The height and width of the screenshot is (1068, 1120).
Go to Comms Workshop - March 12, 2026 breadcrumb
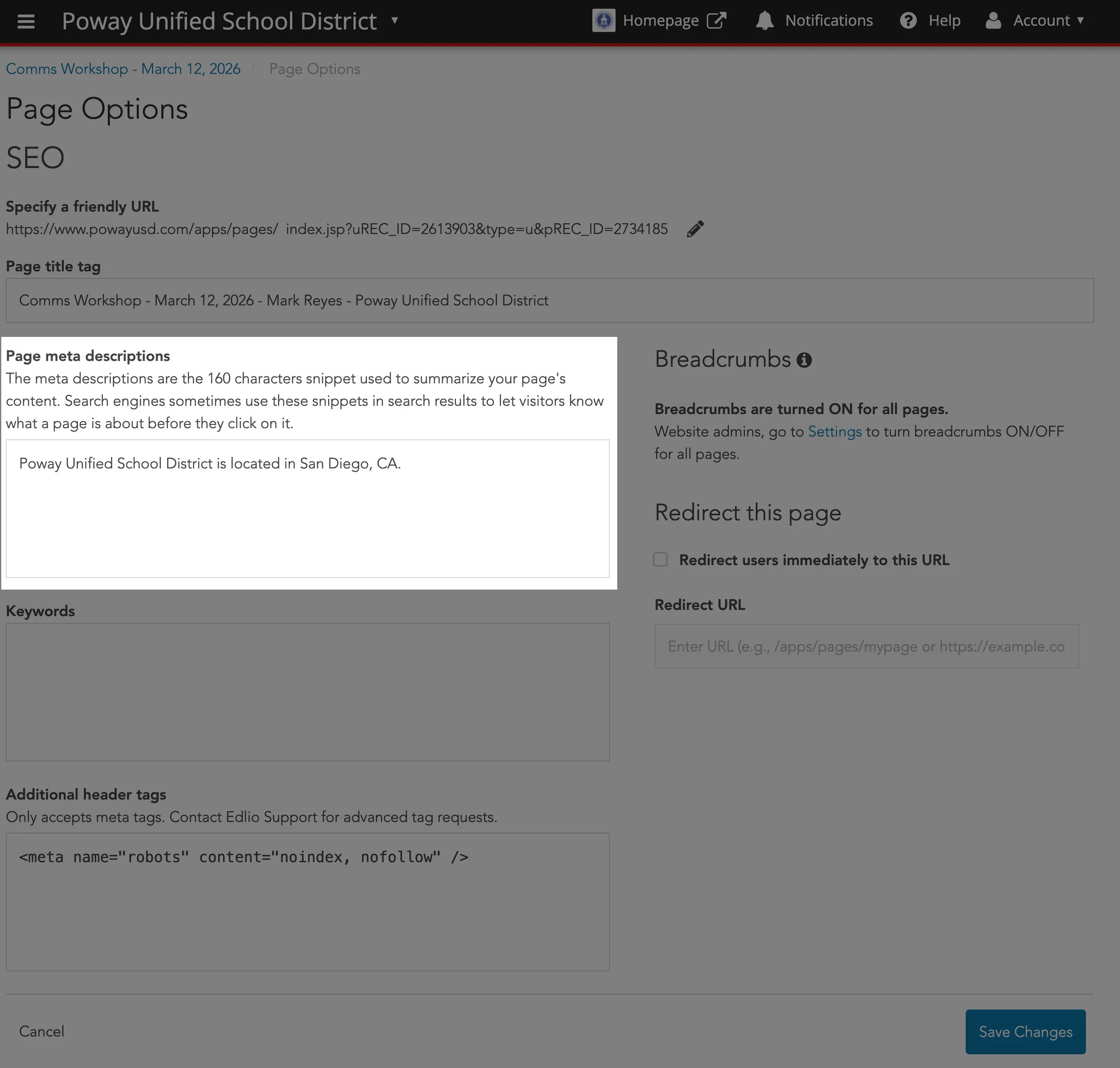(x=123, y=69)
